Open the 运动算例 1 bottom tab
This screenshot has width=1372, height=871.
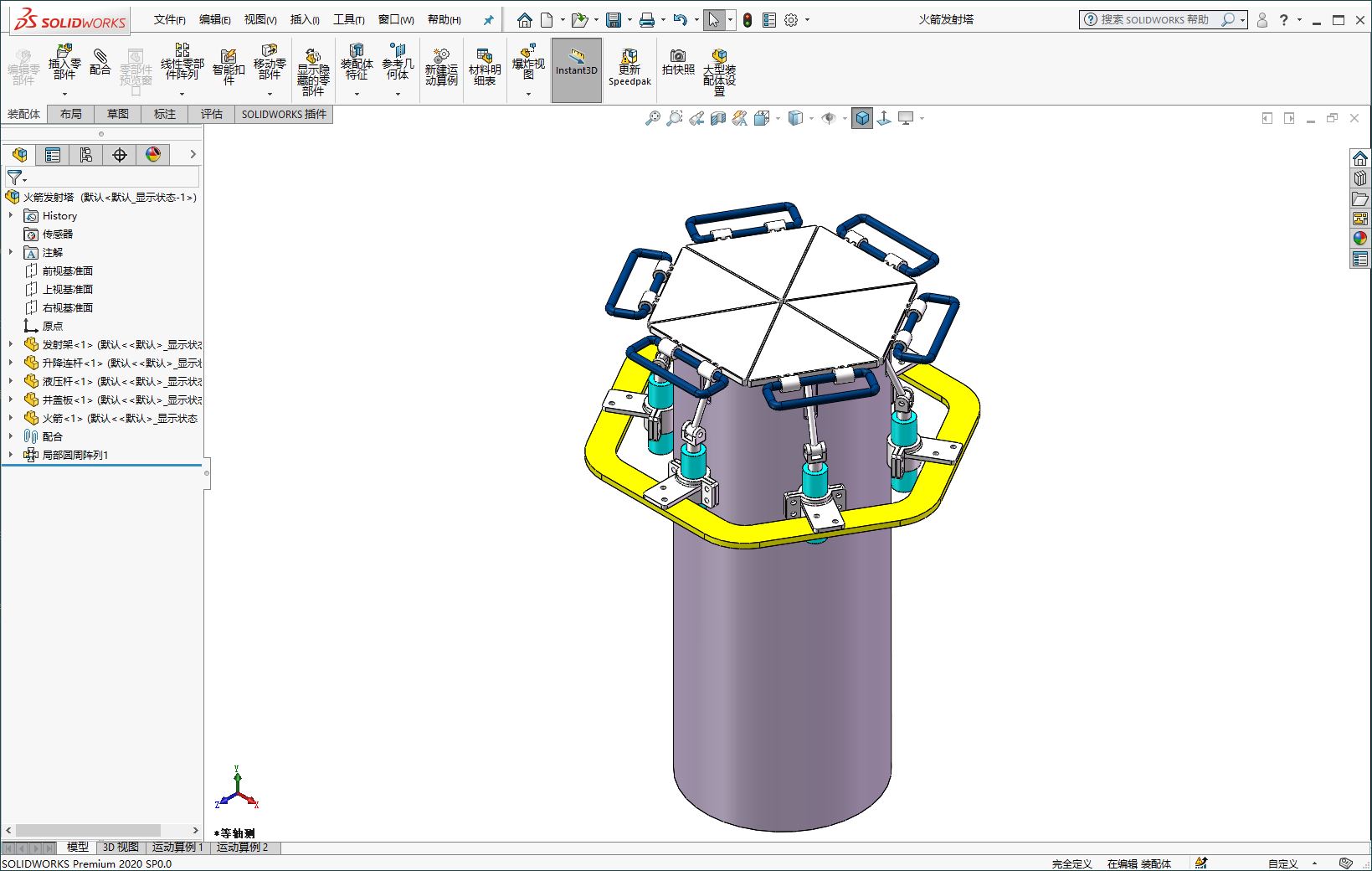pyautogui.click(x=177, y=848)
